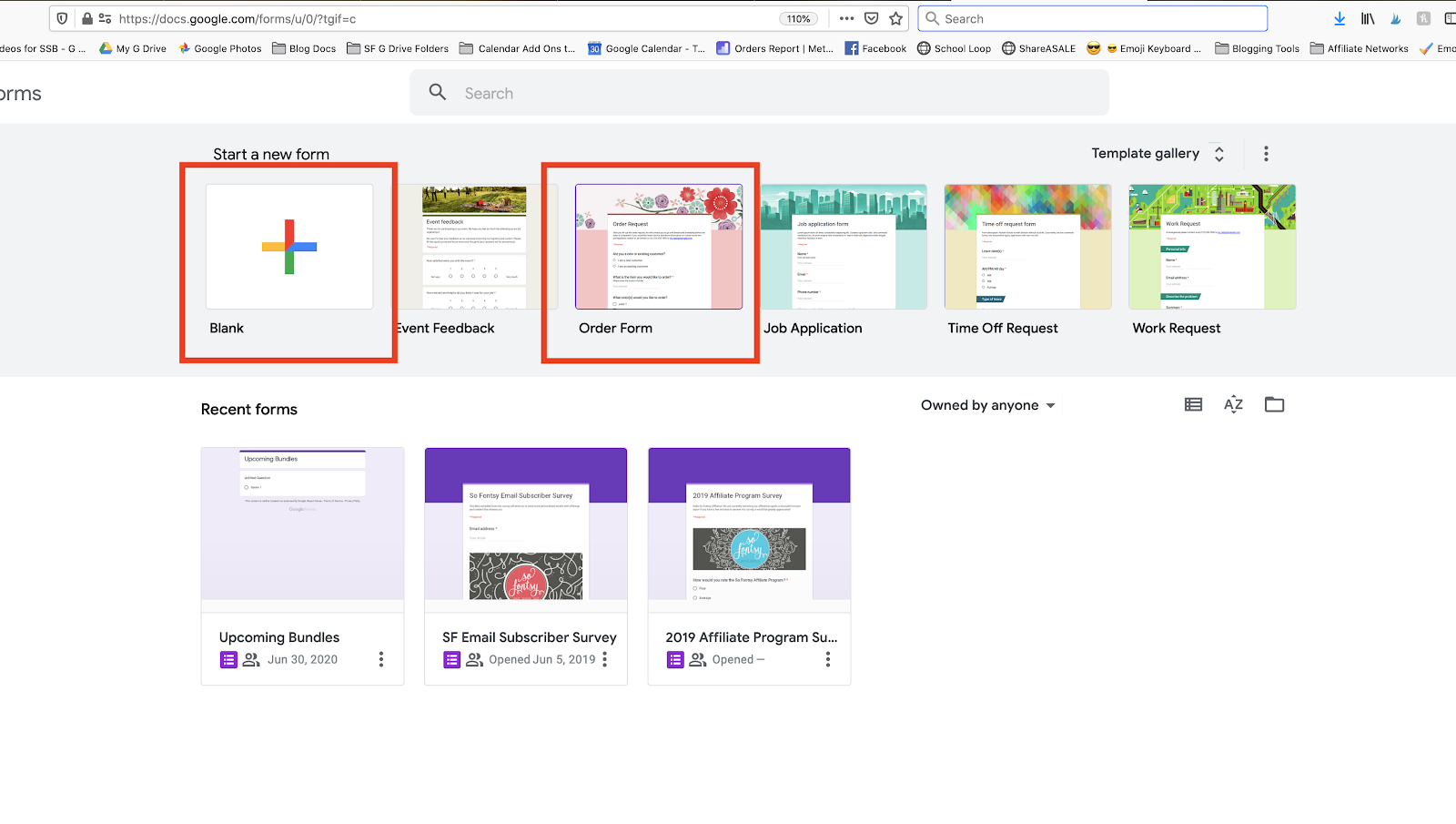The height and width of the screenshot is (824, 1456).
Task: Open the ShareASALE bookmark
Action: [x=1038, y=48]
